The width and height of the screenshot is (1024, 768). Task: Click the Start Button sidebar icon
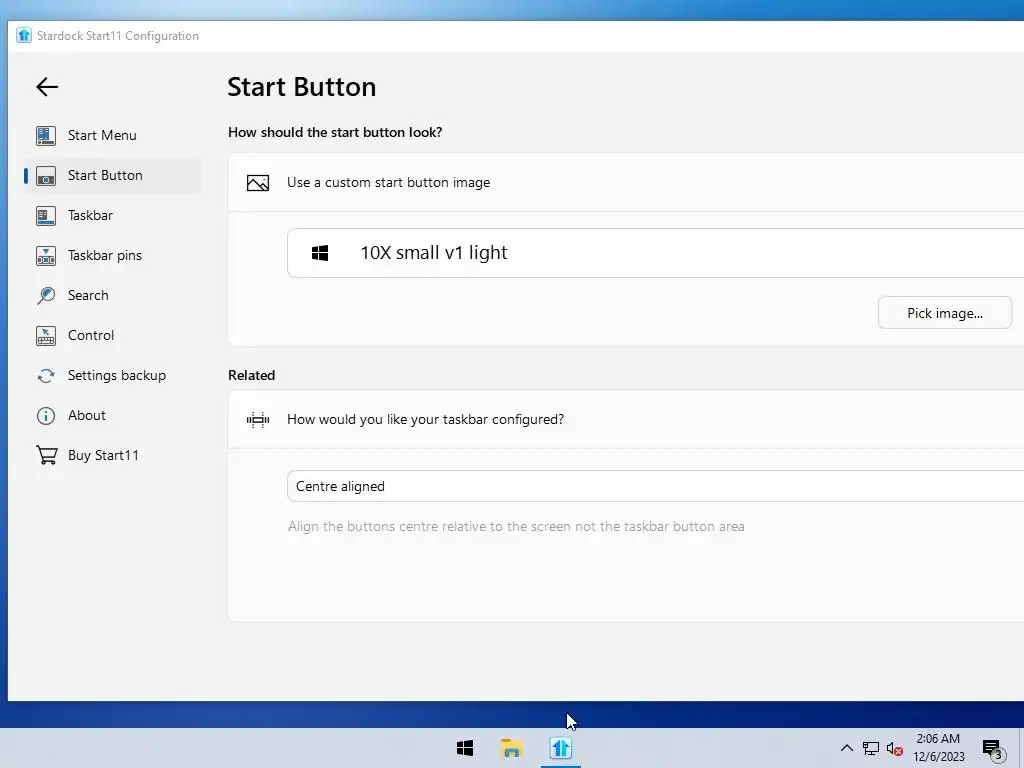tap(46, 176)
